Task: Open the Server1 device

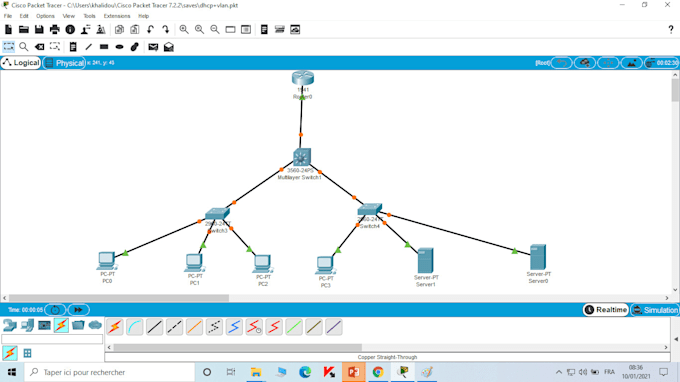Action: [x=425, y=260]
